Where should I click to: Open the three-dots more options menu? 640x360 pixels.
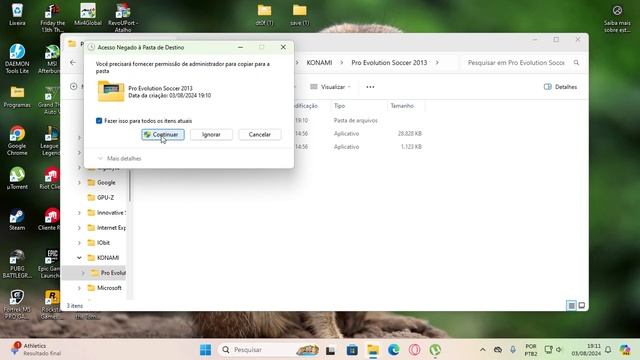[370, 87]
